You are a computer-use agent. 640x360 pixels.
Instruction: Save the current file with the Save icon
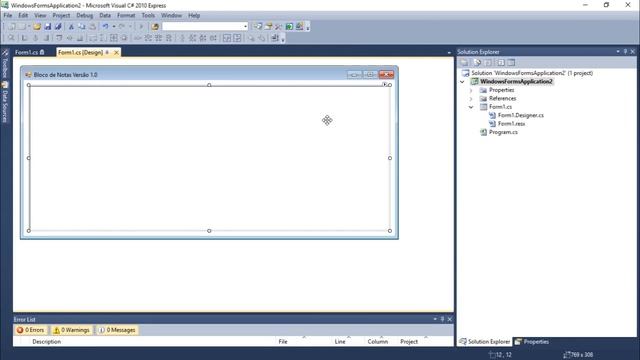(48, 27)
